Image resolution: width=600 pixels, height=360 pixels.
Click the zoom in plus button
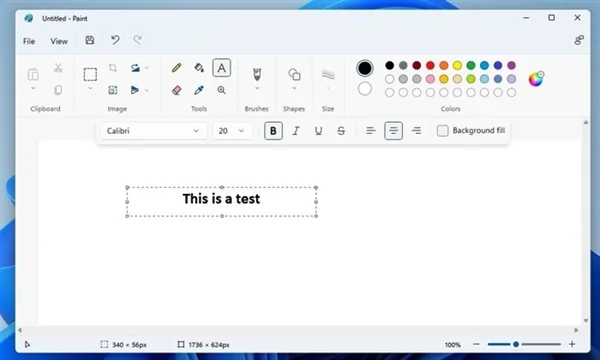572,344
